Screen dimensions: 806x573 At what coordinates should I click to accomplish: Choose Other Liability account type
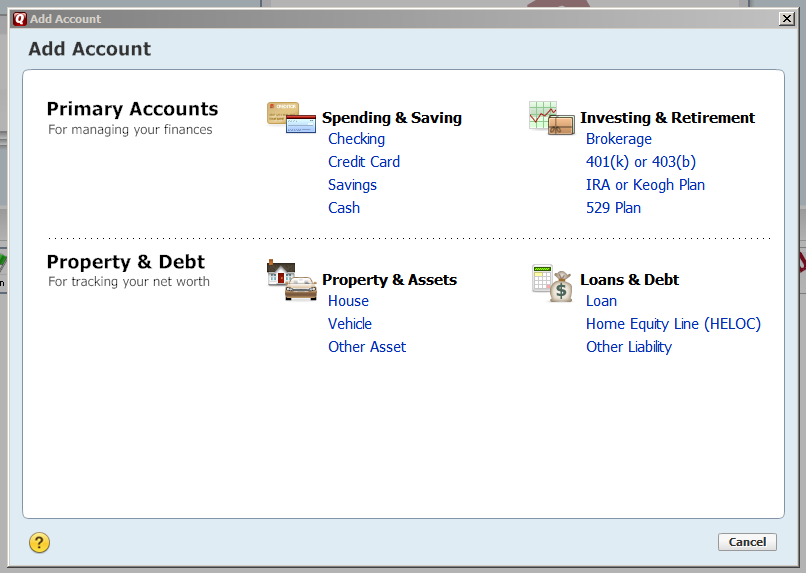[x=629, y=347]
